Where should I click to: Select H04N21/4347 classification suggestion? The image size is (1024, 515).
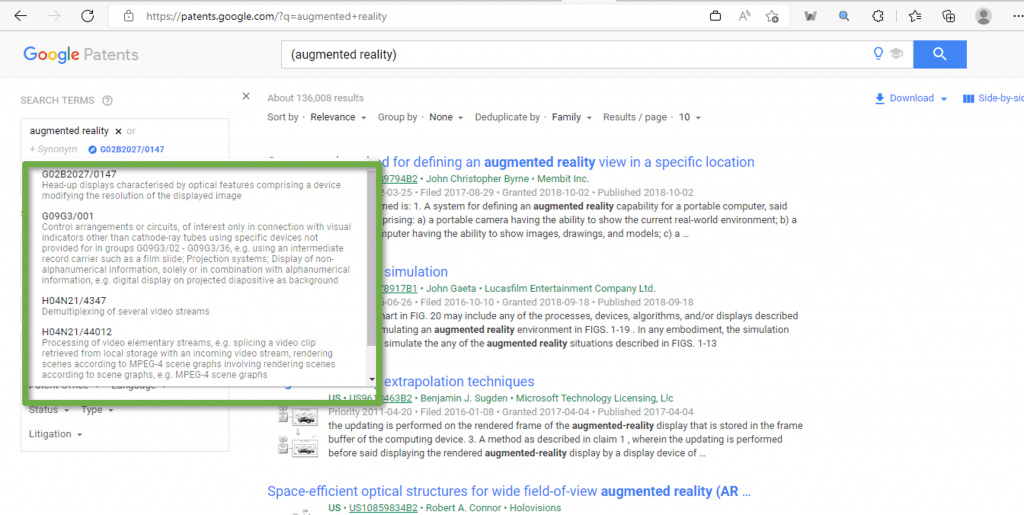[76, 300]
